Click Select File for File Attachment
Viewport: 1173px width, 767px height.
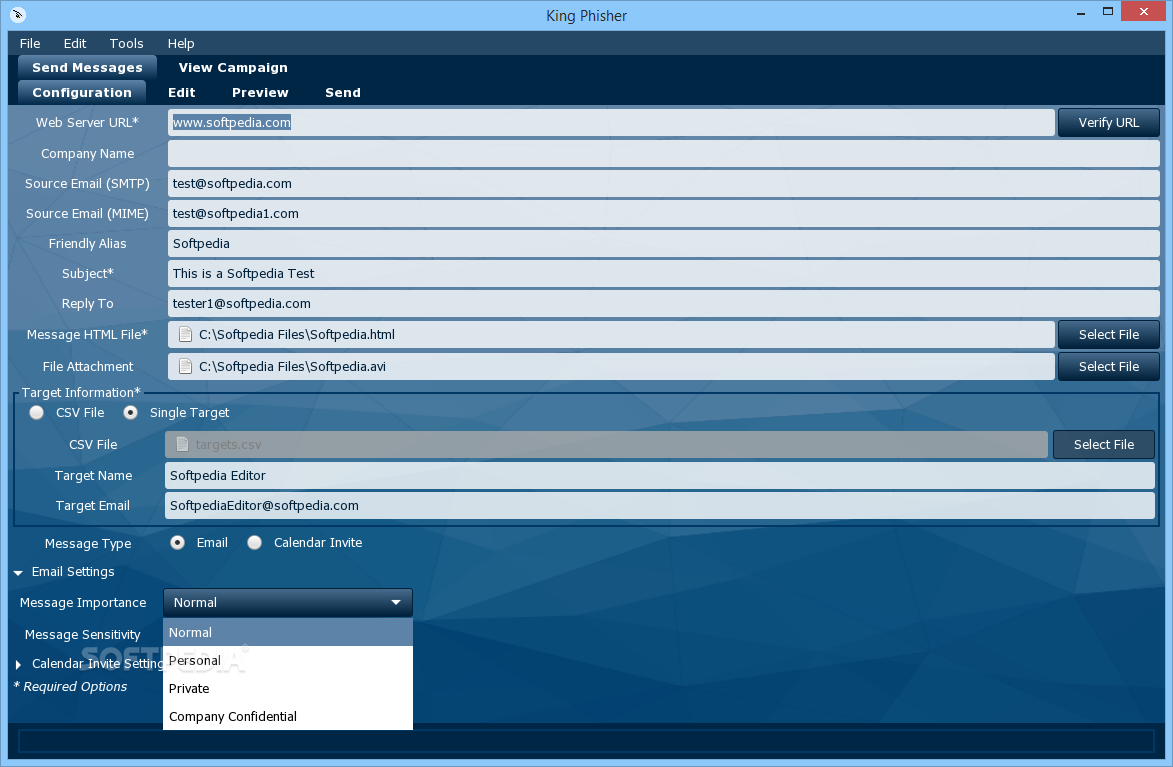(x=1109, y=367)
